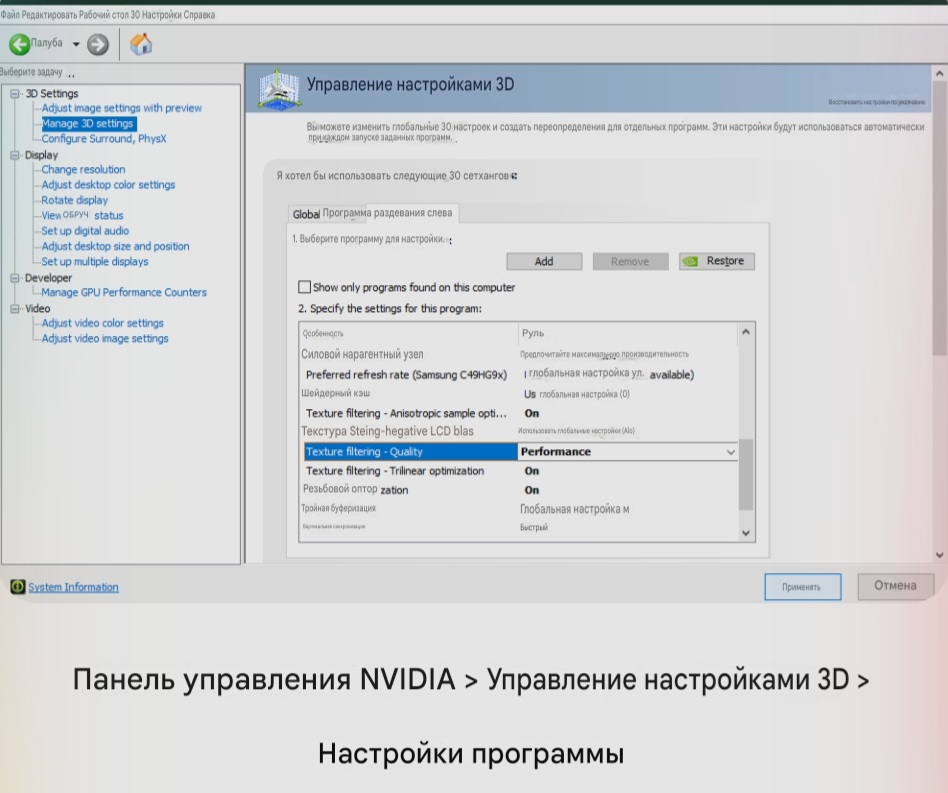
Task: Open Set up multiple displays
Action: [95, 262]
